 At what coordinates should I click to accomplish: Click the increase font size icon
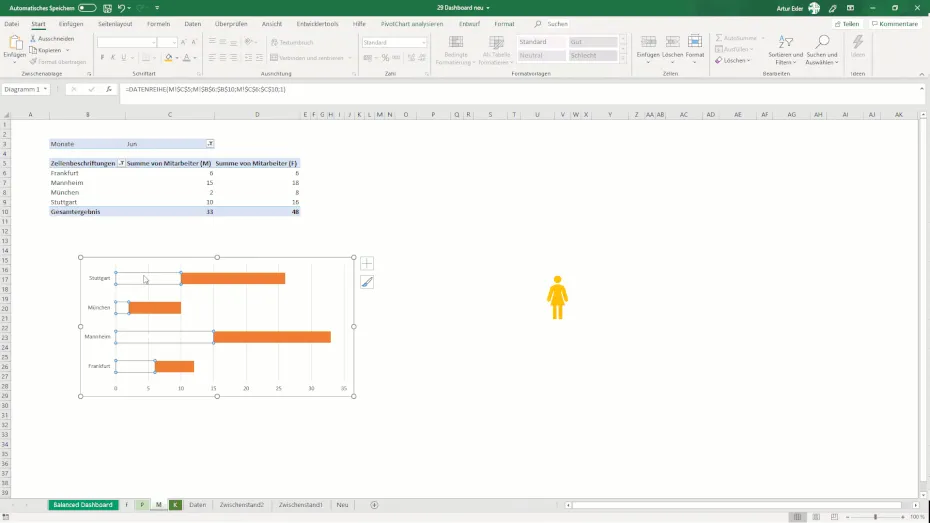183,42
